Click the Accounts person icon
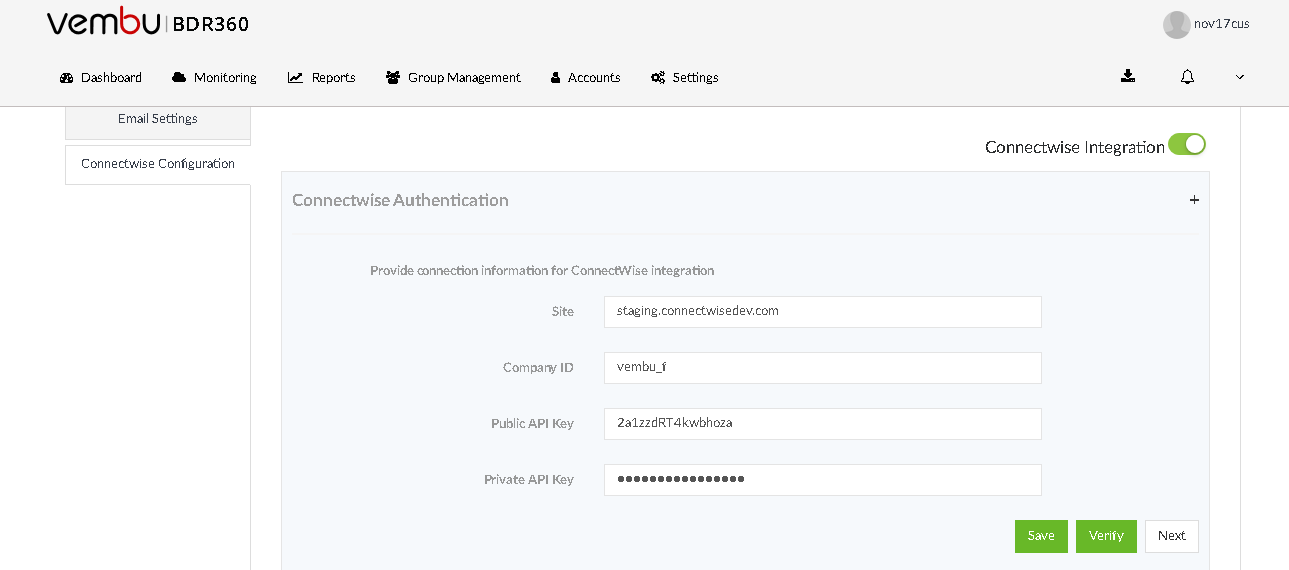1289x570 pixels. (x=555, y=77)
